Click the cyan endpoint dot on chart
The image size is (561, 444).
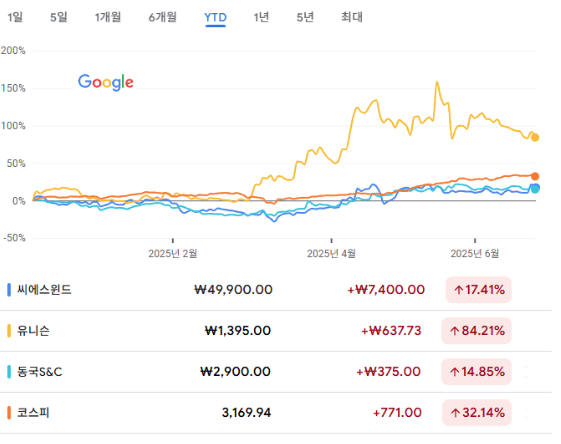[535, 190]
